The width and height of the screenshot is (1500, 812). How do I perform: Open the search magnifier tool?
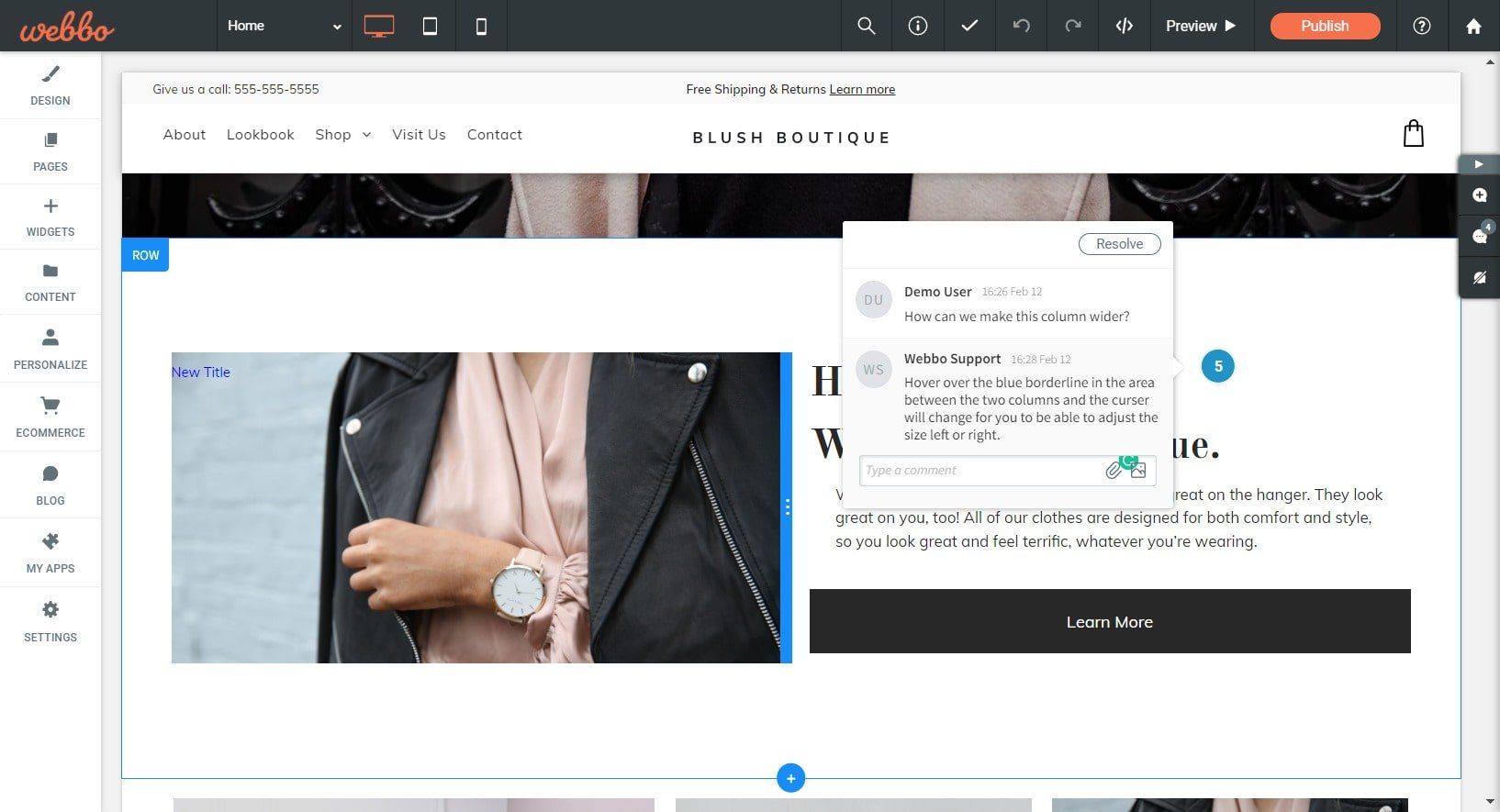(866, 26)
